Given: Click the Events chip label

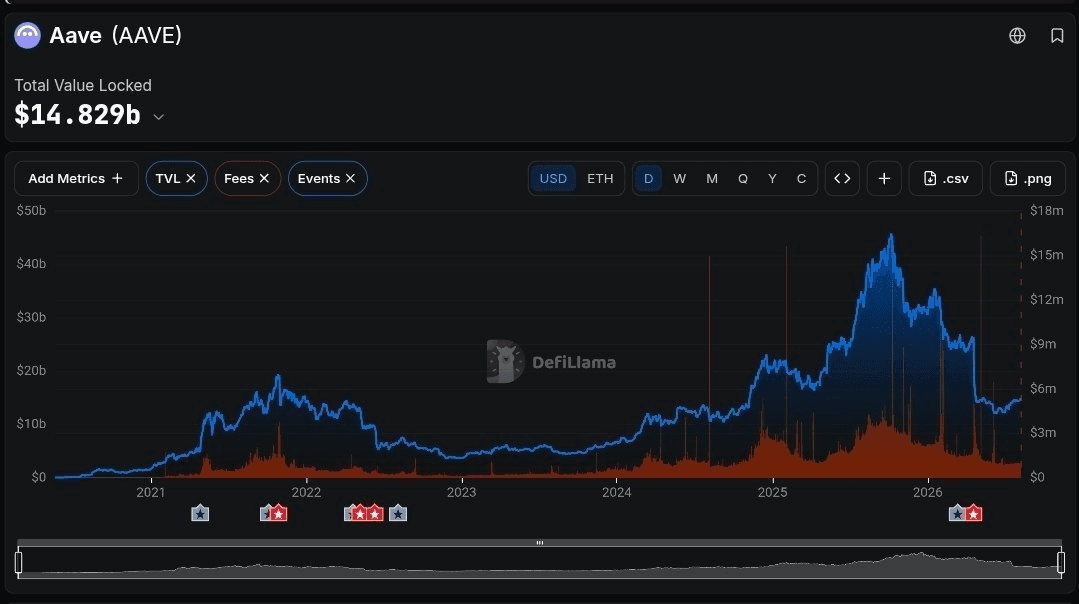Looking at the screenshot, I should click(319, 179).
